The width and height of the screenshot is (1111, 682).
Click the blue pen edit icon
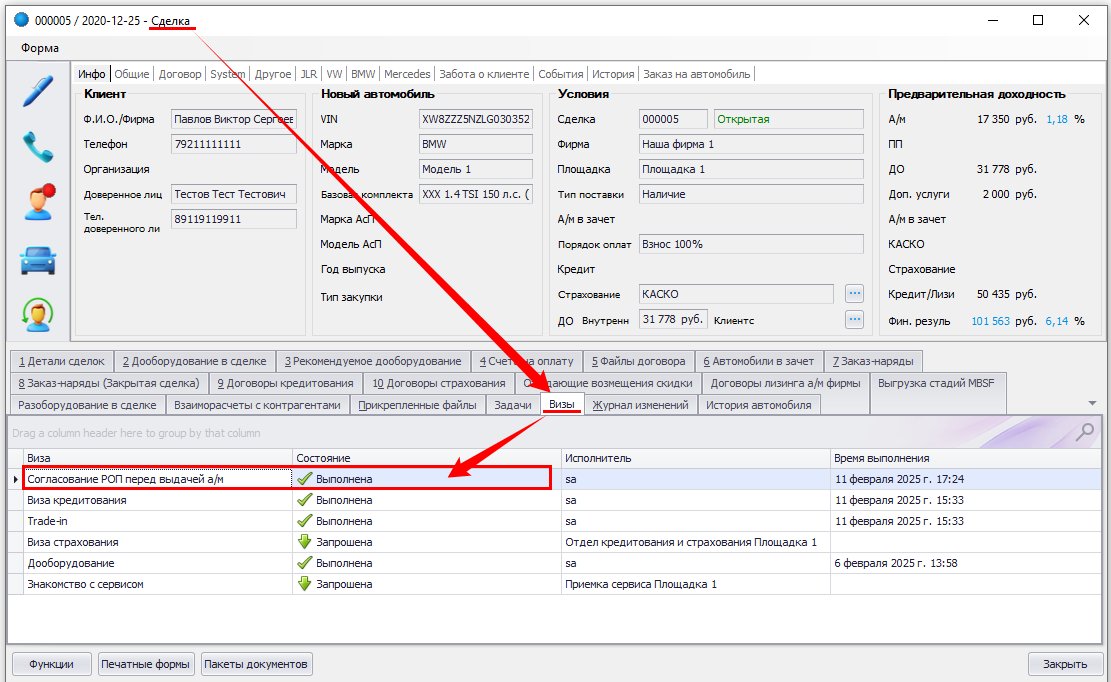[x=38, y=91]
